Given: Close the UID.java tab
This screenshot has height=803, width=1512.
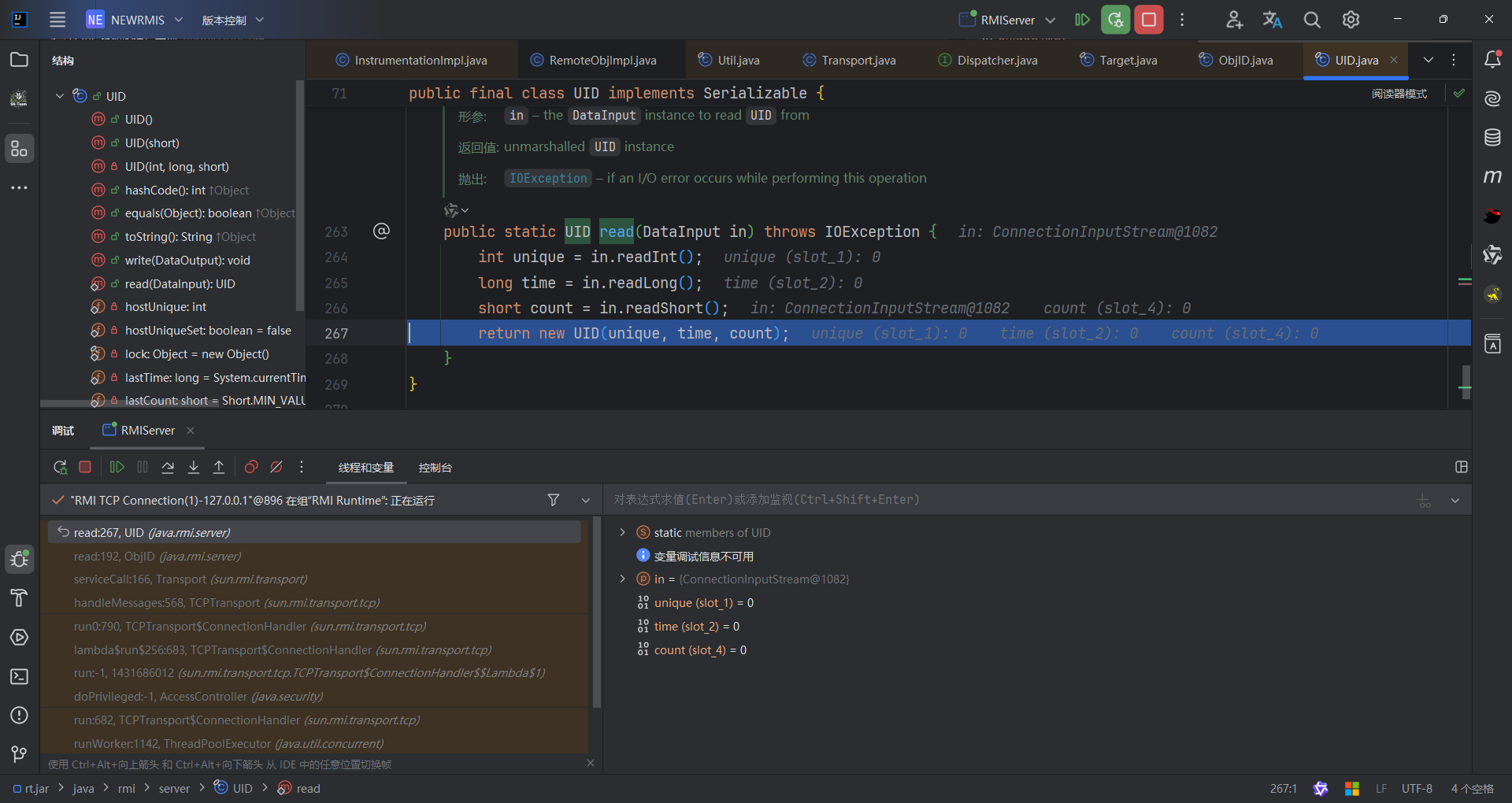Looking at the screenshot, I should (x=1394, y=60).
